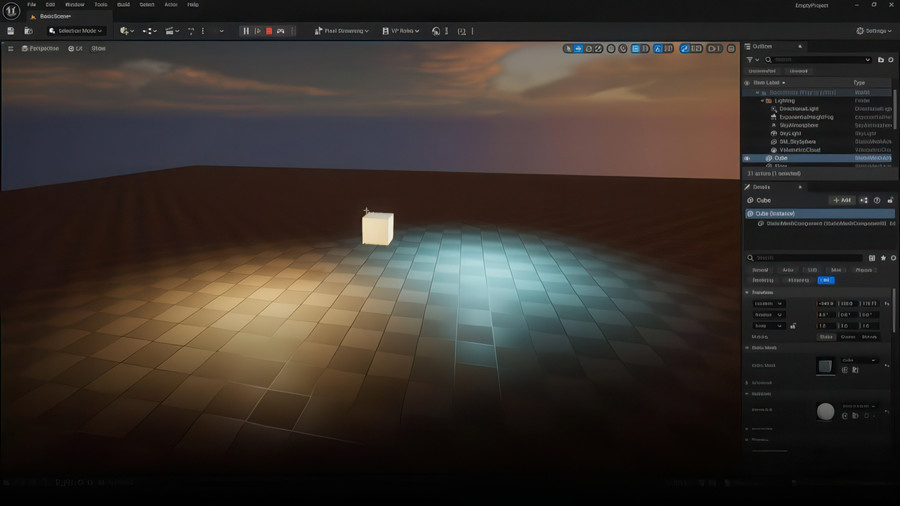Open the Window menu
The height and width of the screenshot is (506, 900).
click(75, 5)
